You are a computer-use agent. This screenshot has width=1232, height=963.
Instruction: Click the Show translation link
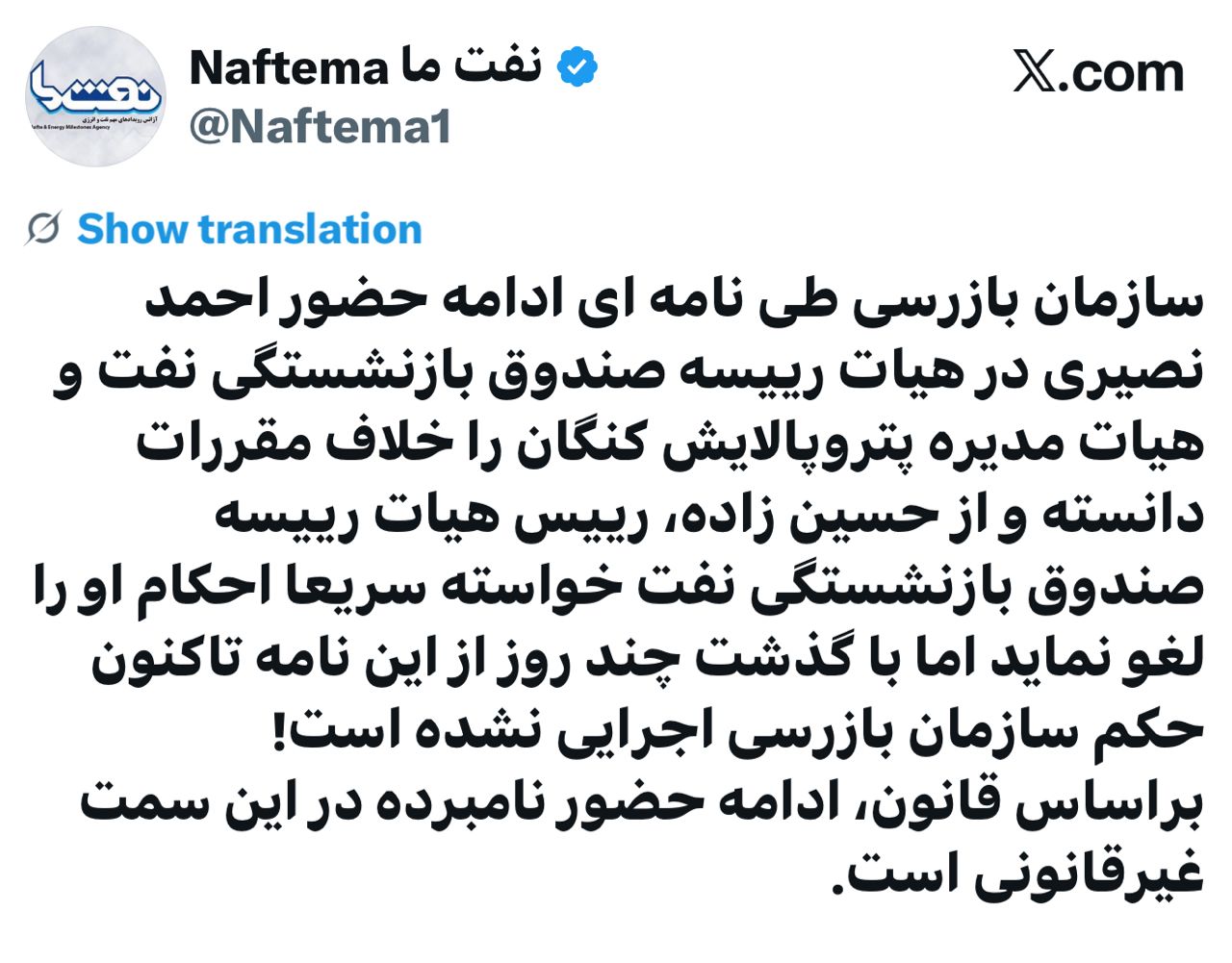pos(249,229)
